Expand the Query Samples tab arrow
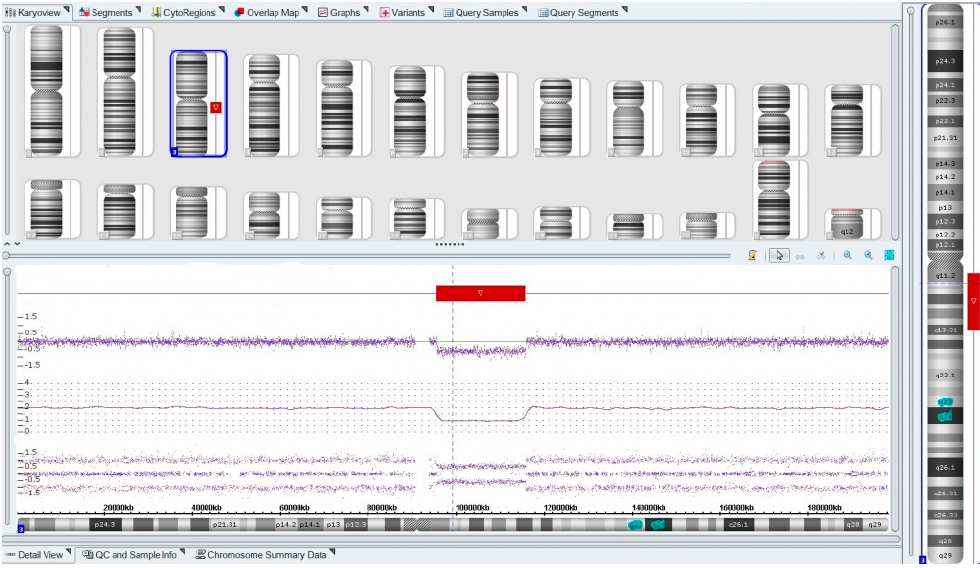Screen dimensions: 980x568 click(526, 10)
